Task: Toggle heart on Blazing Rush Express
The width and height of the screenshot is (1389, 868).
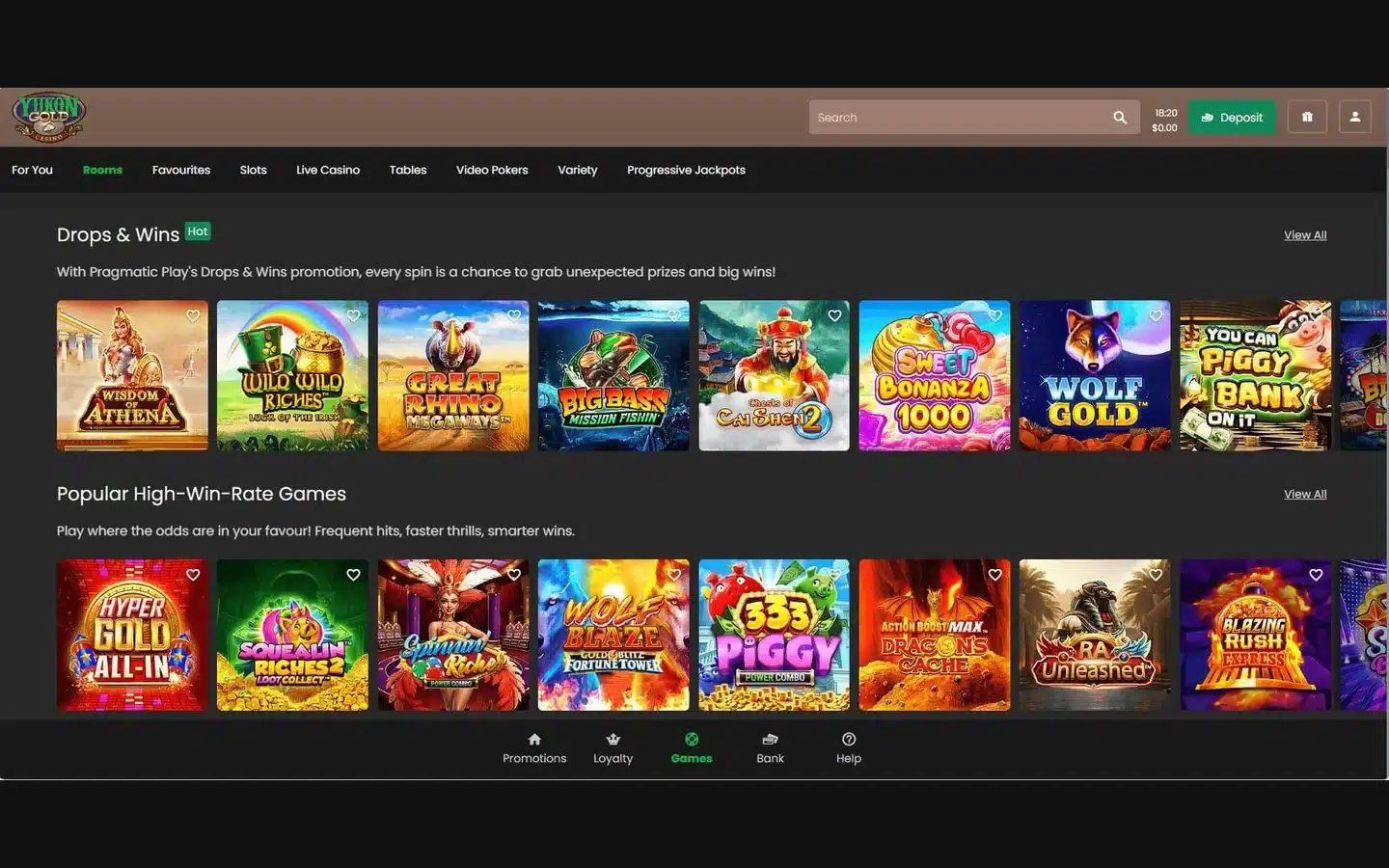Action: click(1316, 575)
